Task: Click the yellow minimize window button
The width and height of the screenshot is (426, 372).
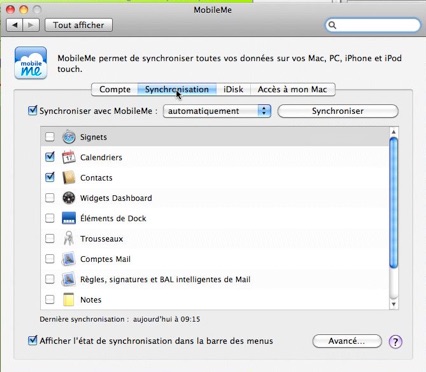Action: click(x=24, y=9)
